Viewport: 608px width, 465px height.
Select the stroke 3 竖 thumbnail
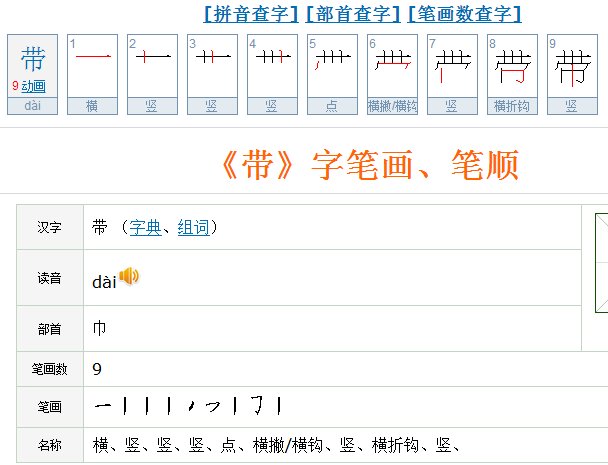[212, 74]
